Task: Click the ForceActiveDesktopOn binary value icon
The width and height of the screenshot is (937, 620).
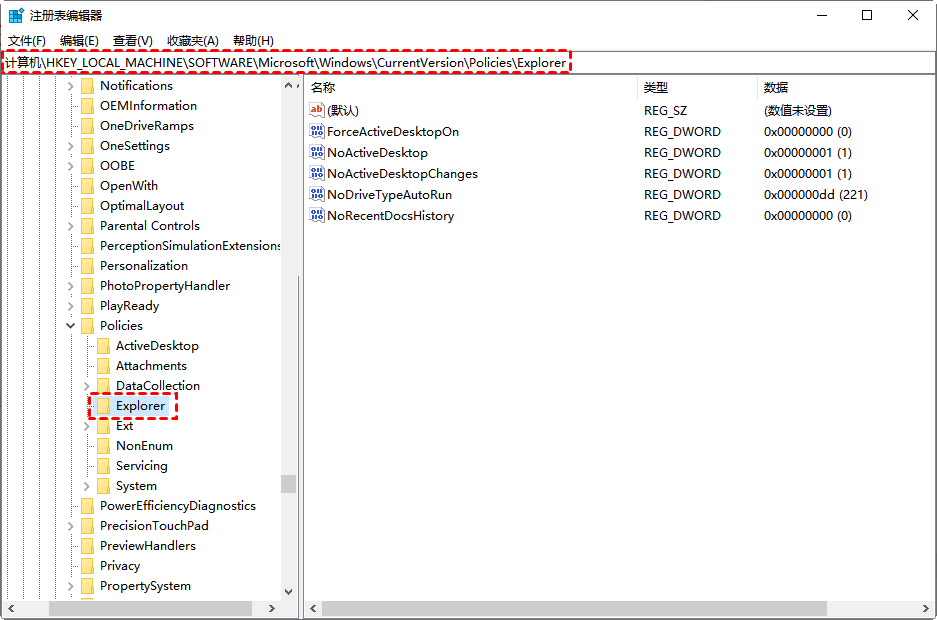Action: pyautogui.click(x=317, y=132)
